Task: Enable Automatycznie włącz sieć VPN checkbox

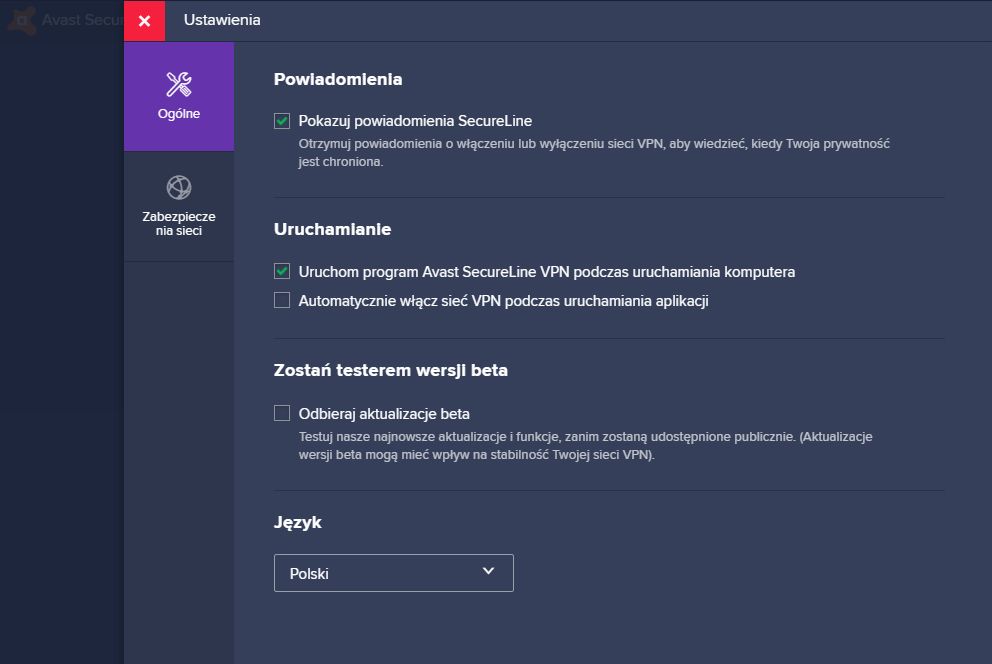Action: click(282, 300)
